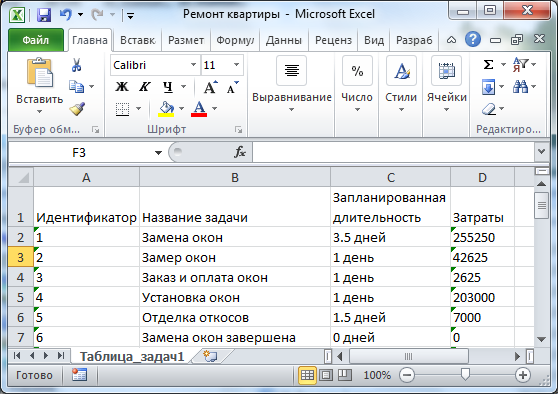This screenshot has height=394, width=558.
Task: Switch to the Рецензирование ribbon tab
Action: 333,40
